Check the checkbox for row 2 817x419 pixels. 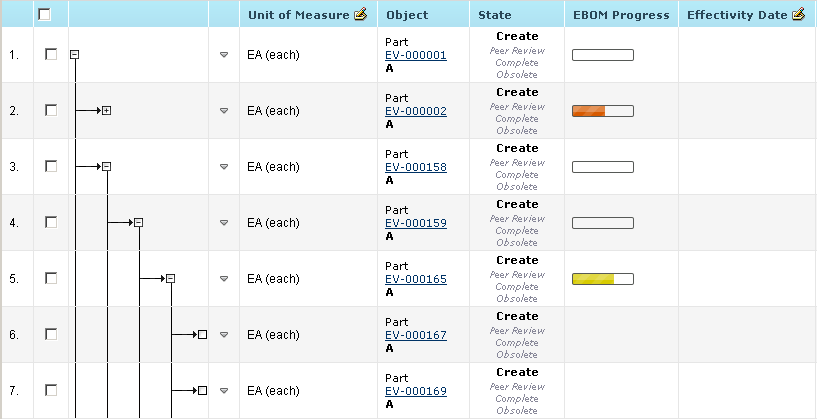point(51,111)
